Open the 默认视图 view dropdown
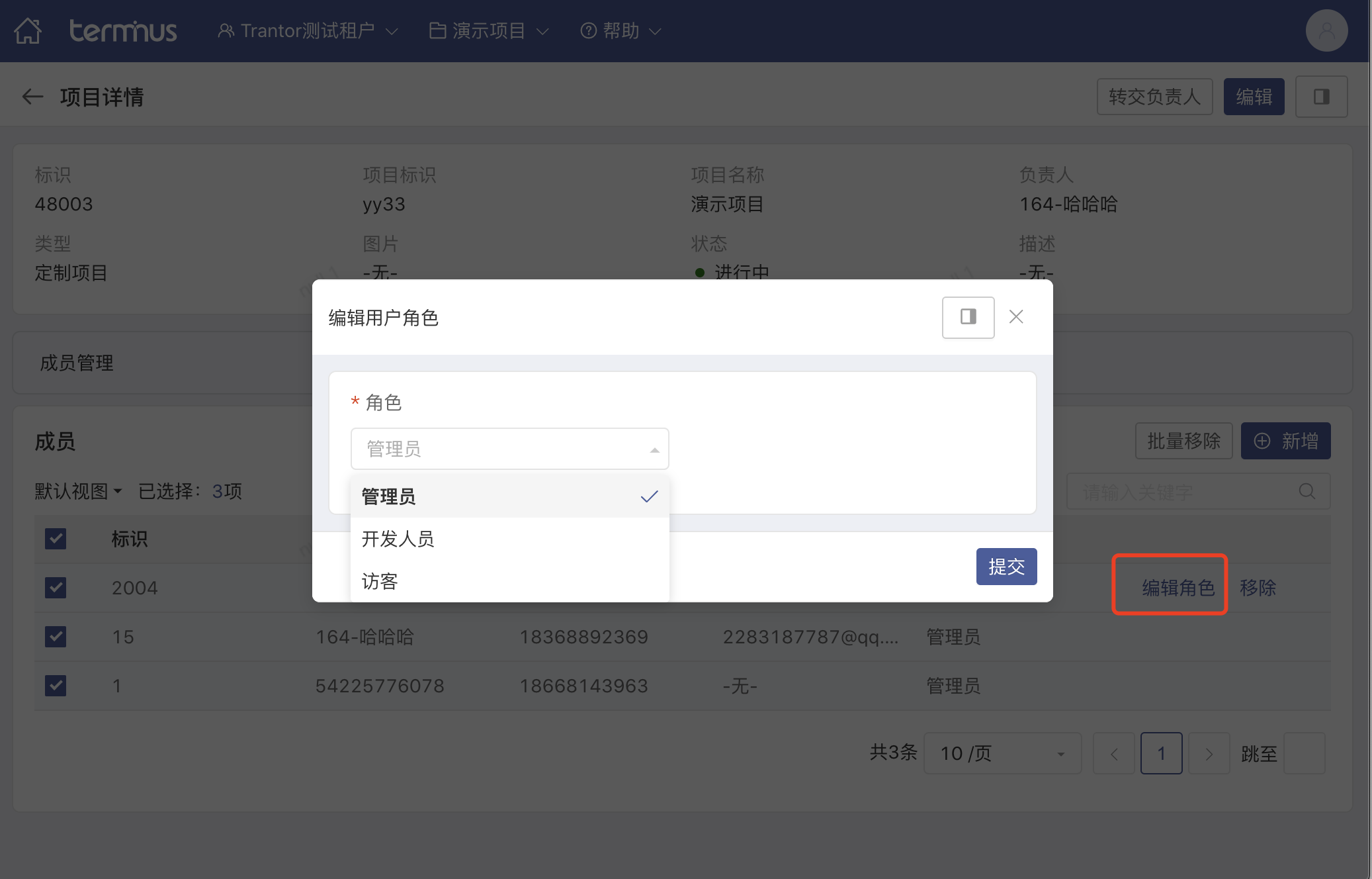 pyautogui.click(x=79, y=491)
